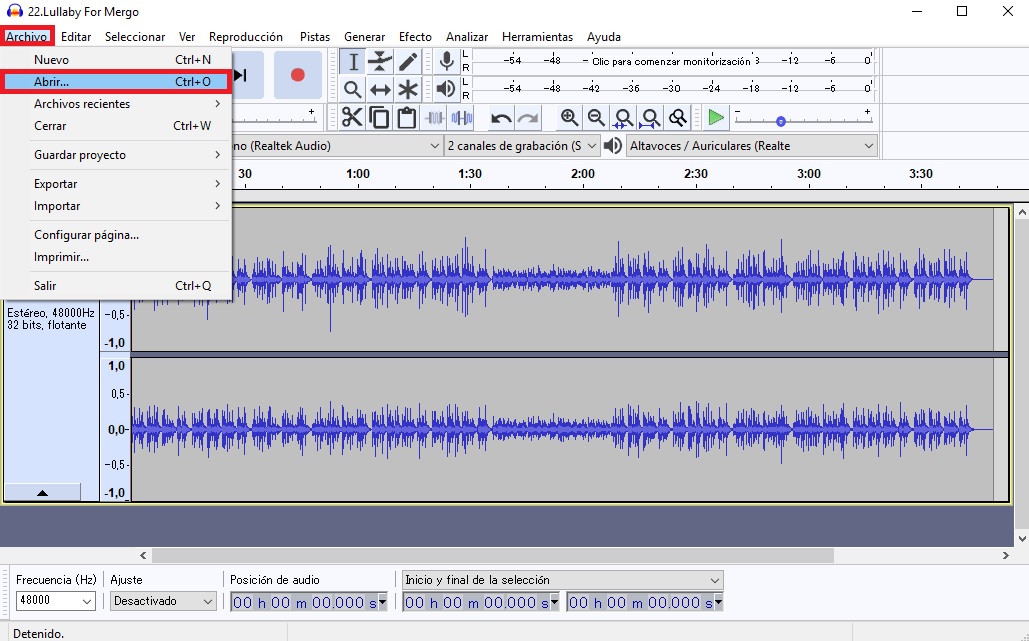This screenshot has width=1029, height=641.
Task: Click the playback speed slider
Action: pyautogui.click(x=781, y=121)
